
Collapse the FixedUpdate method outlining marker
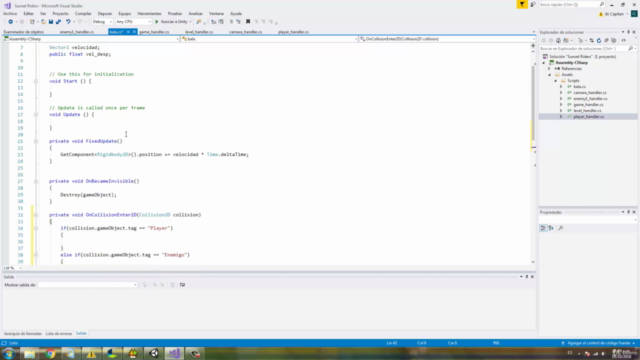36,141
